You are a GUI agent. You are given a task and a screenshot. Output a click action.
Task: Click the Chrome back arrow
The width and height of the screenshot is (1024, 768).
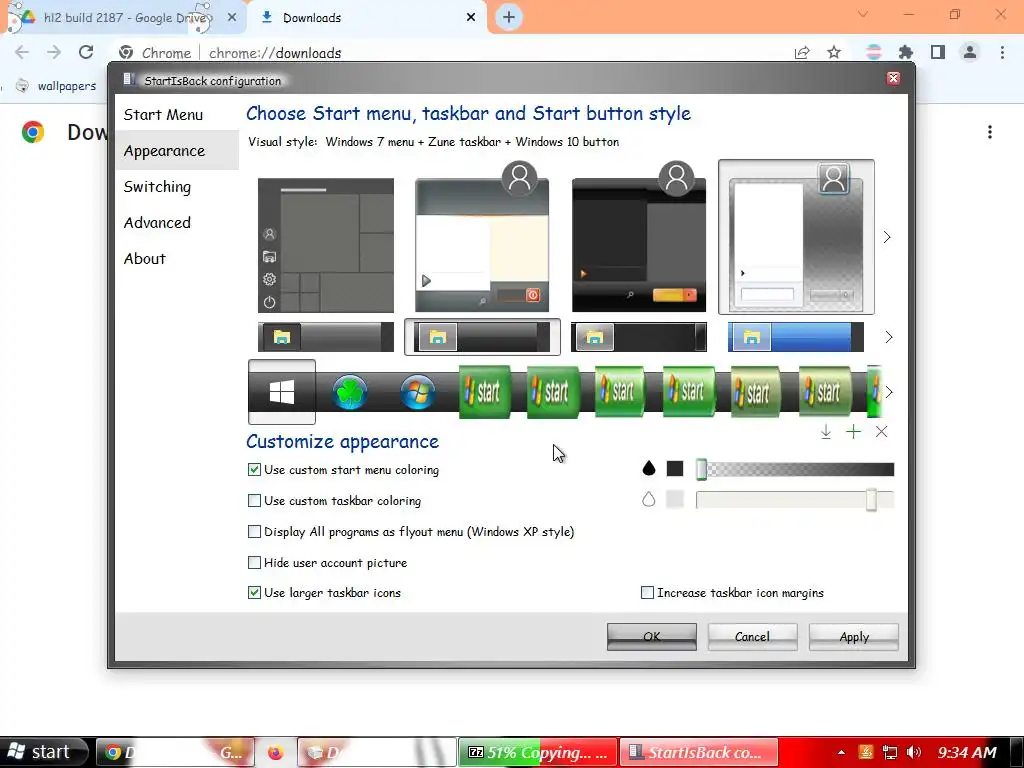coord(22,52)
